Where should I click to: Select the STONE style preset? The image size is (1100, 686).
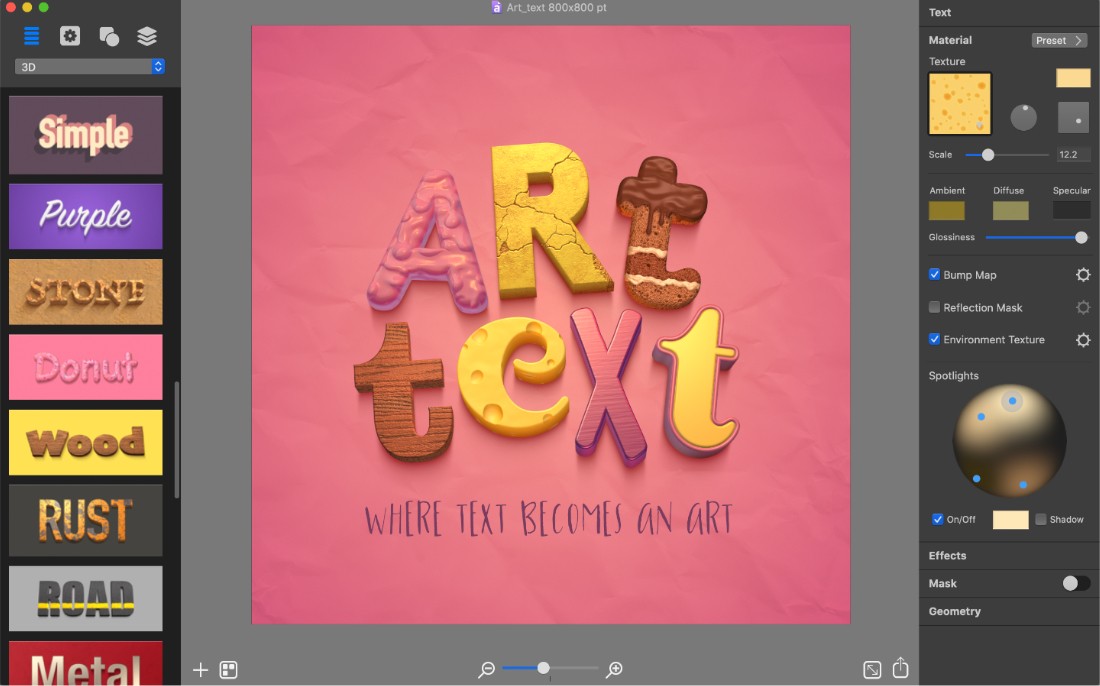click(x=86, y=292)
